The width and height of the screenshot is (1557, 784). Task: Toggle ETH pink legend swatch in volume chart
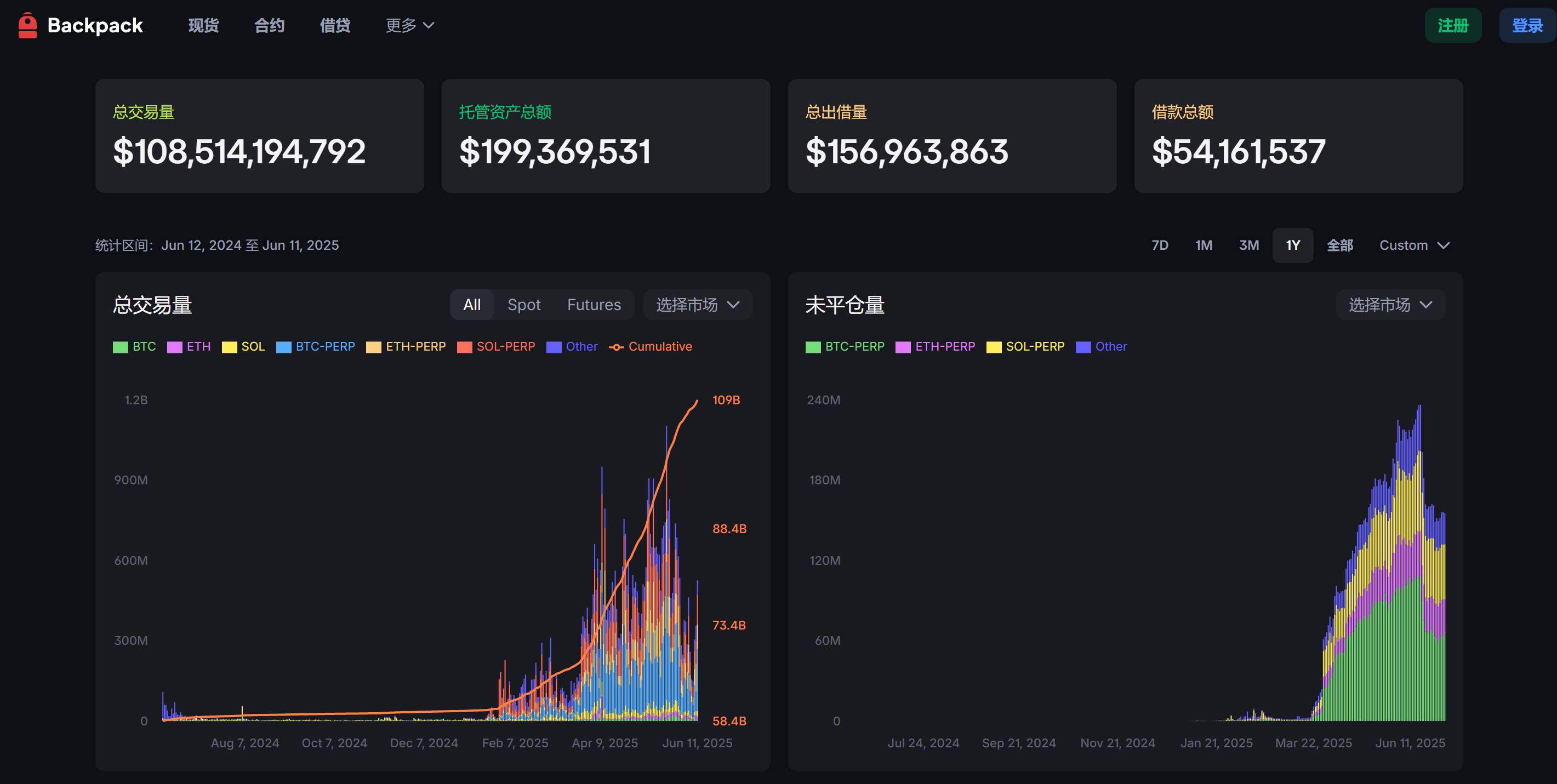(x=175, y=347)
